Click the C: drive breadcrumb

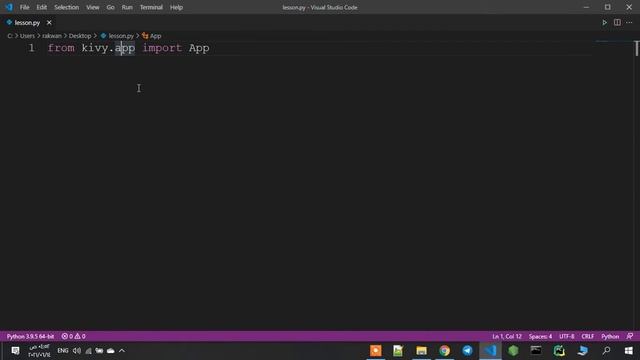(x=10, y=36)
